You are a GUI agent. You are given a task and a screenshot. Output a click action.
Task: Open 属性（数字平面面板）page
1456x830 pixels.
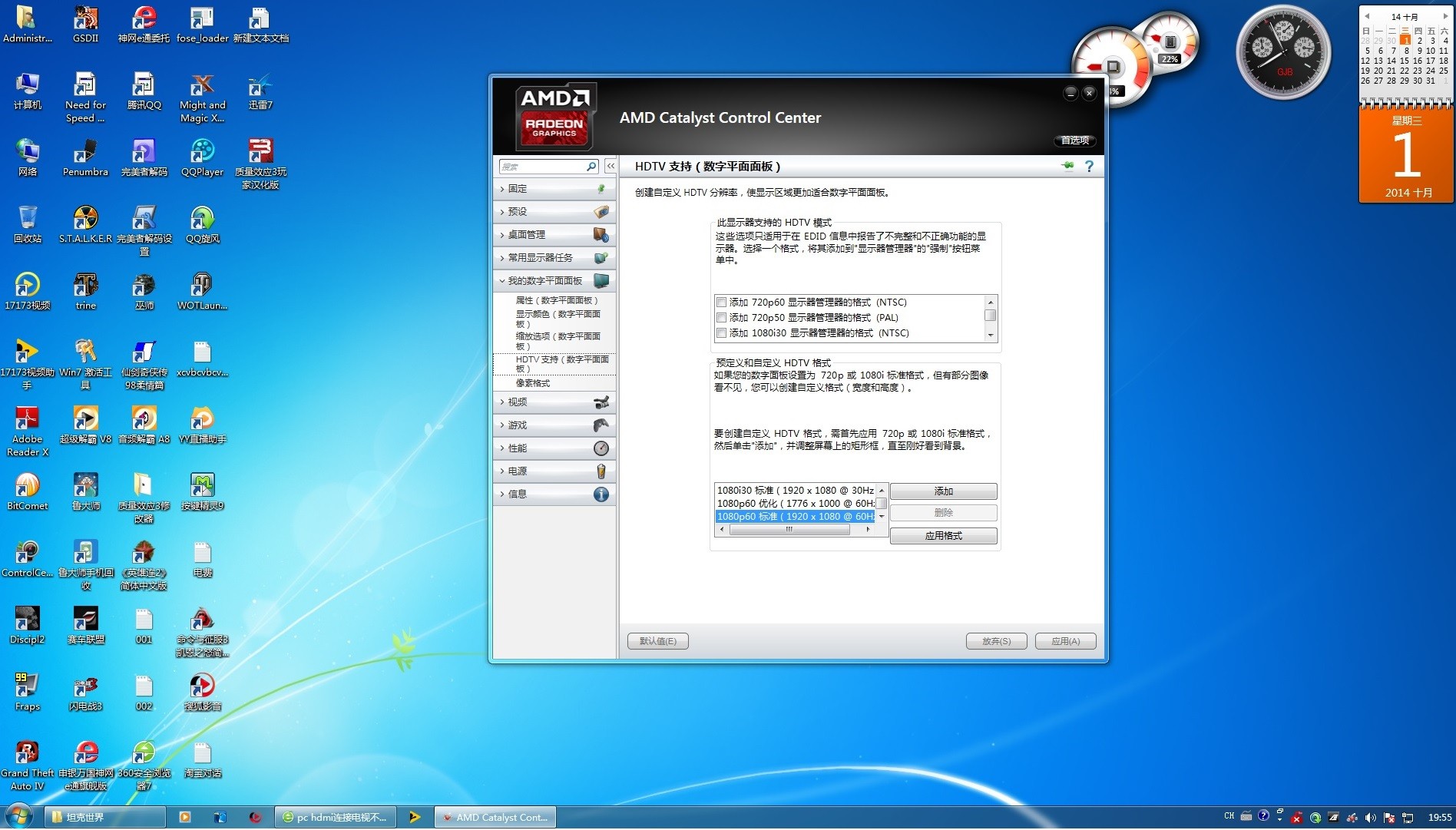pos(557,300)
